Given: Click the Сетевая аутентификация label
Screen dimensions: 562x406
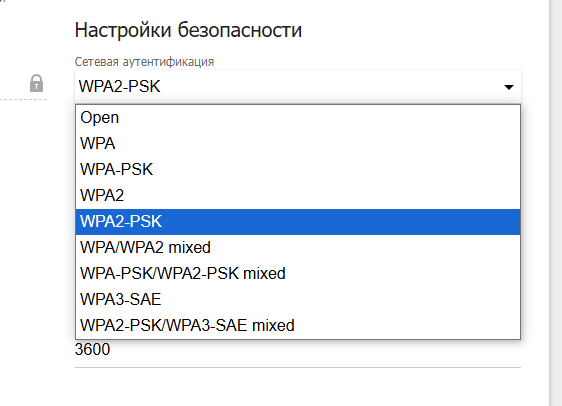Looking at the screenshot, I should [x=144, y=62].
